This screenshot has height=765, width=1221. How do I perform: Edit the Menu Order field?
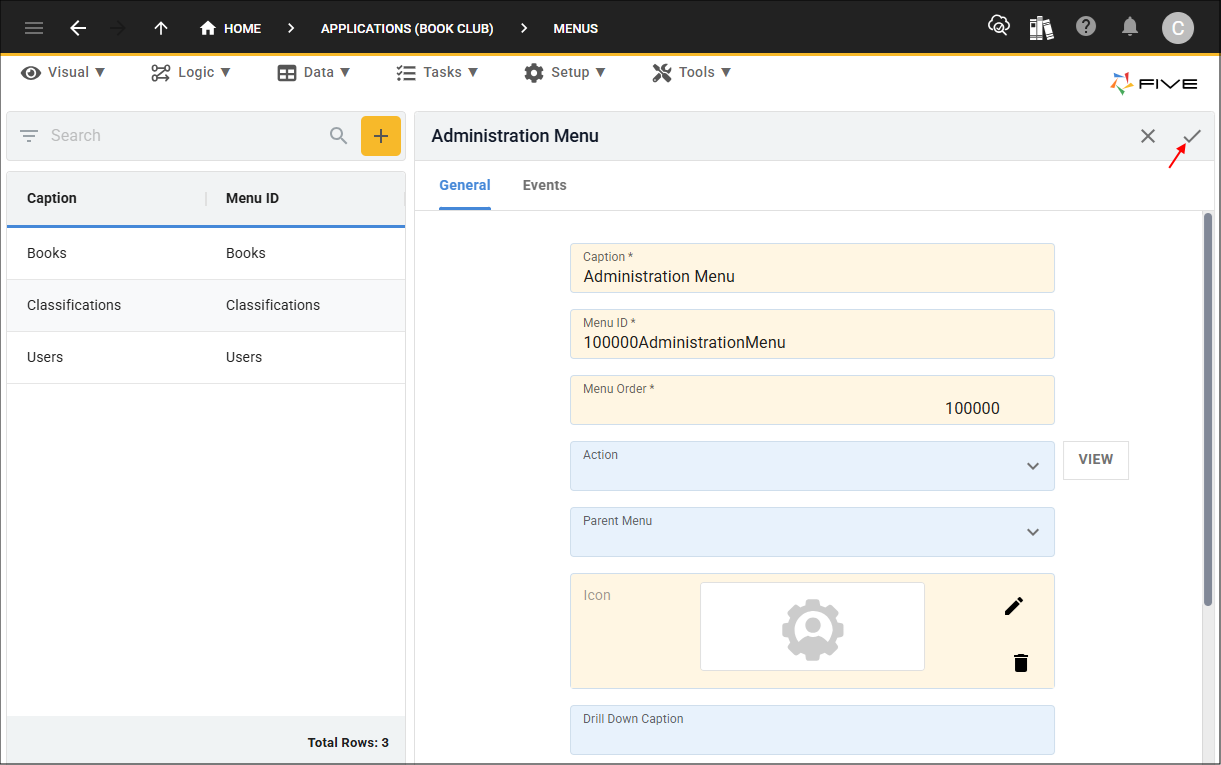pos(812,400)
